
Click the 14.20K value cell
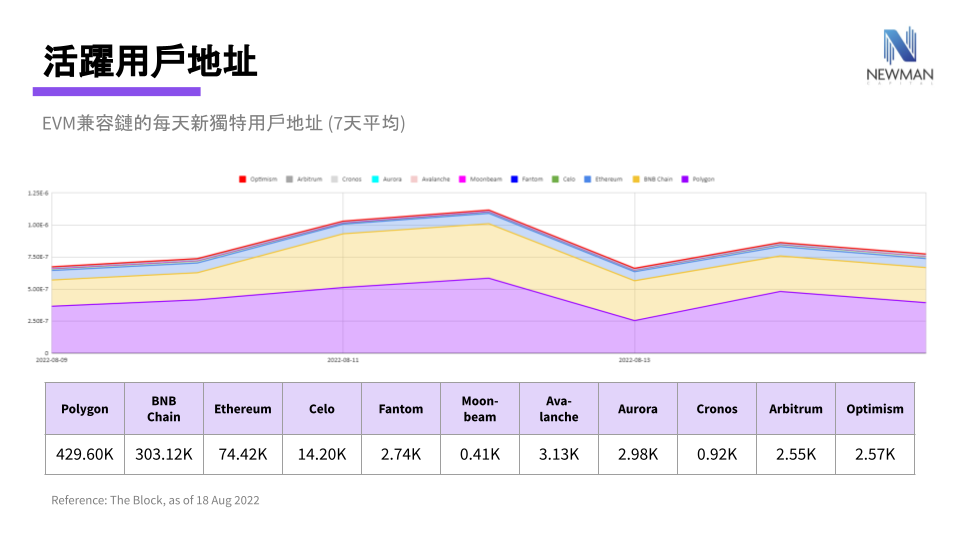click(321, 454)
